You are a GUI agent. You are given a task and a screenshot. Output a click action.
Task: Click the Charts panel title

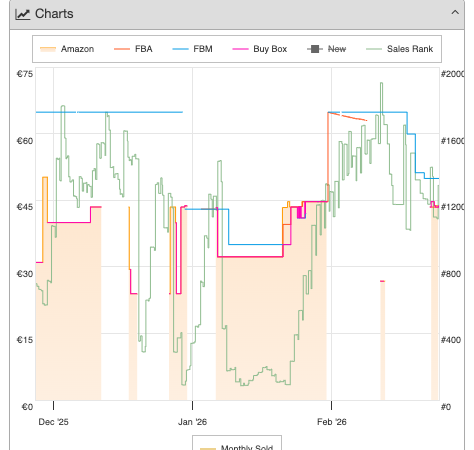pyautogui.click(x=54, y=14)
